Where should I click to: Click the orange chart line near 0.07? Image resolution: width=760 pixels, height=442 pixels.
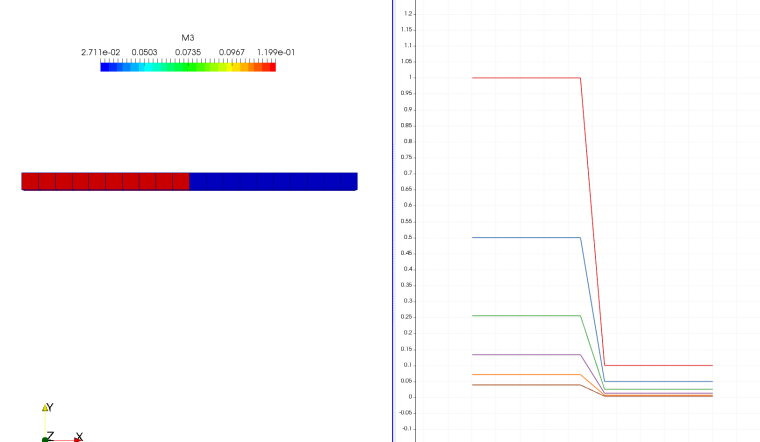(x=526, y=375)
